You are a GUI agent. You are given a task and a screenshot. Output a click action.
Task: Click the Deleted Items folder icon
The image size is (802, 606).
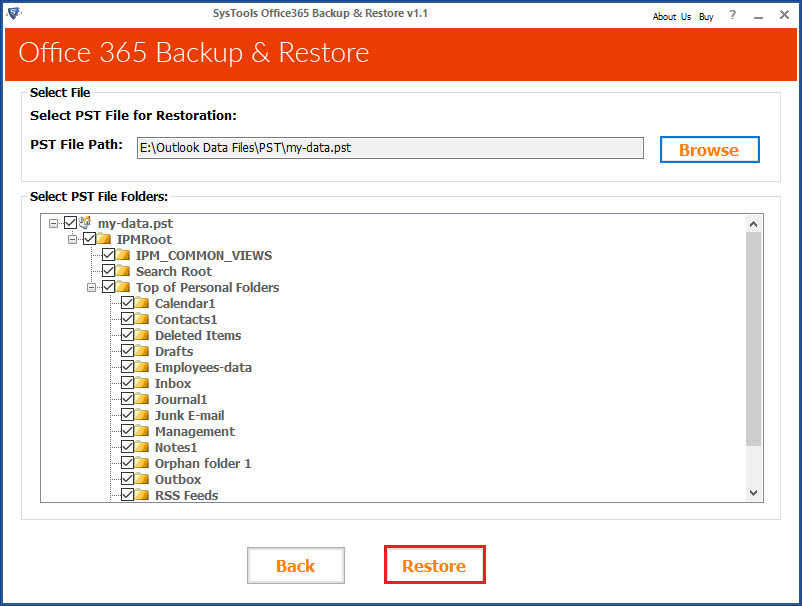tap(143, 335)
